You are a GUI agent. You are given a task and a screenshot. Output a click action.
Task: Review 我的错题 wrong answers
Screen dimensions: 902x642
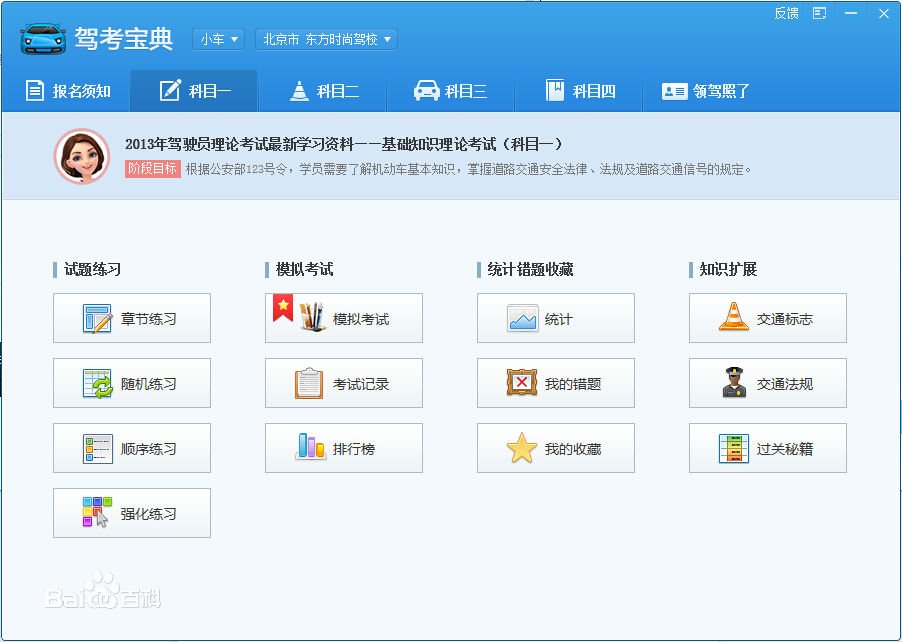[555, 383]
